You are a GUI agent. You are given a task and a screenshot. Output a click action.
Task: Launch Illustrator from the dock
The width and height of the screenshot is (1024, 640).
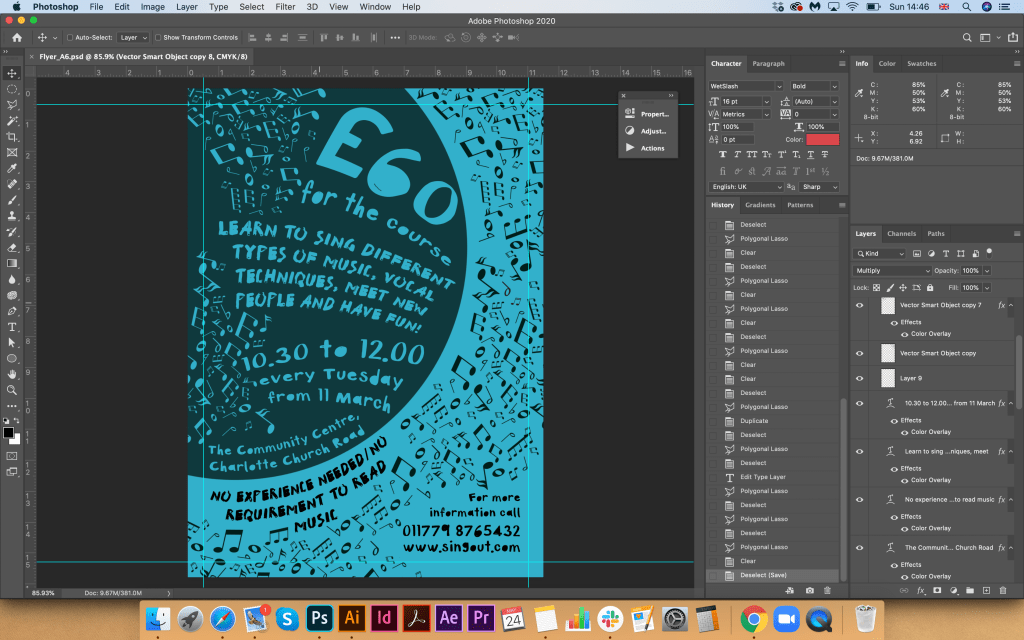[351, 617]
